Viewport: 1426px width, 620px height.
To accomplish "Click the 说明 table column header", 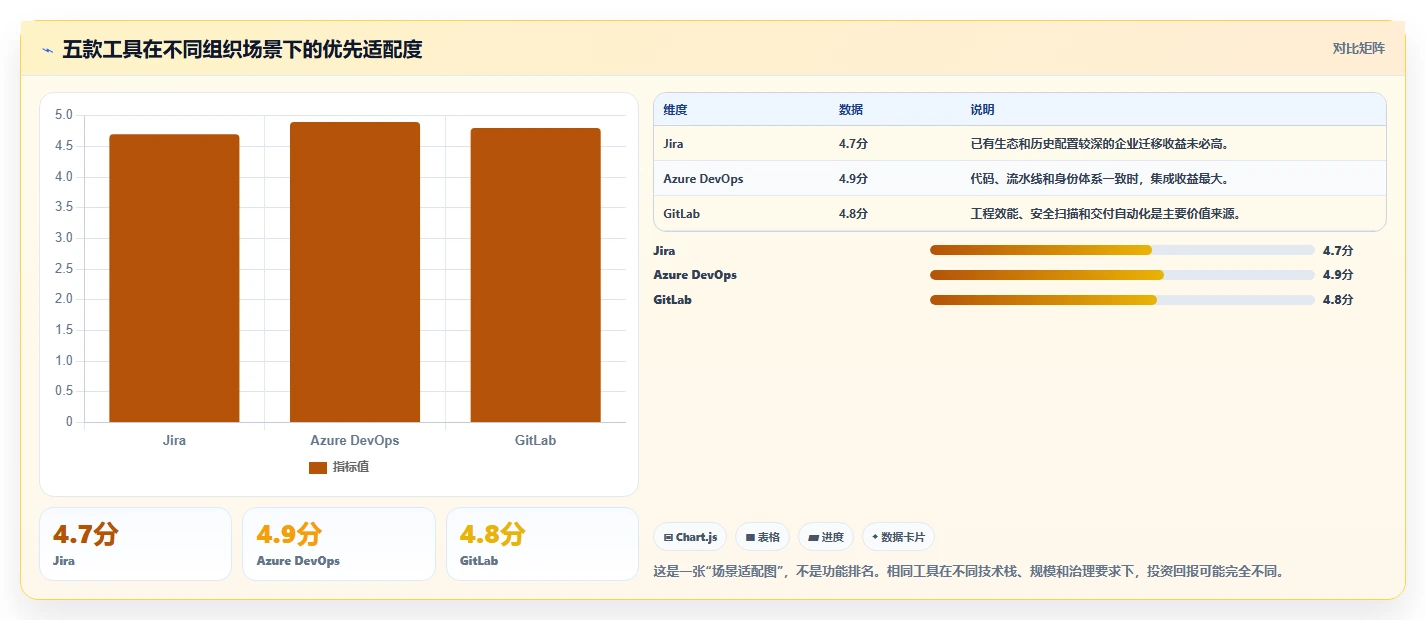I will [x=982, y=110].
